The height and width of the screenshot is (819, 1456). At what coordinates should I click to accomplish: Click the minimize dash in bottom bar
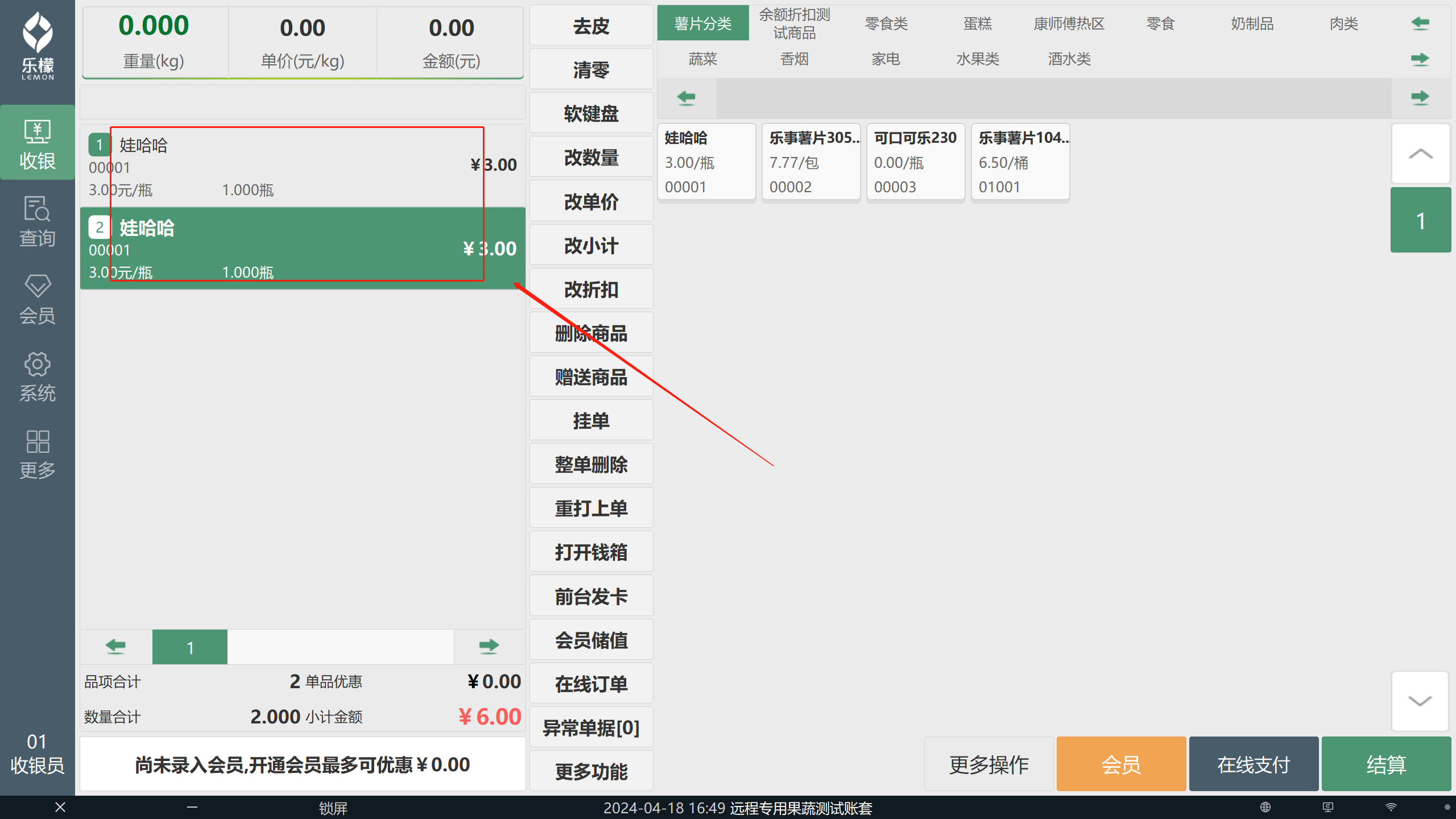click(192, 807)
